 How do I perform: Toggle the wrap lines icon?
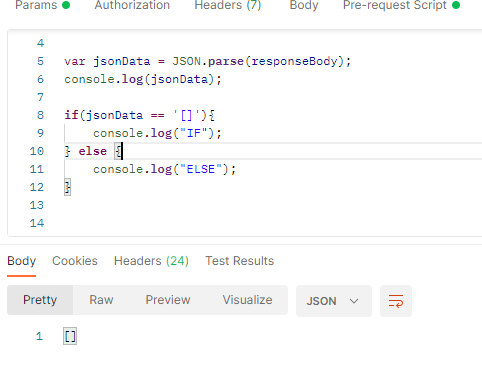point(396,301)
